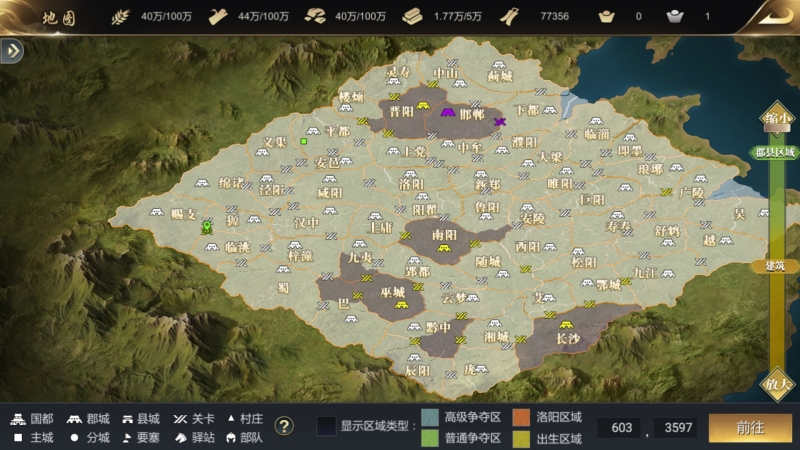Click the 关卡 pass legend icon
Screen dimensions: 800x450
(x=180, y=419)
